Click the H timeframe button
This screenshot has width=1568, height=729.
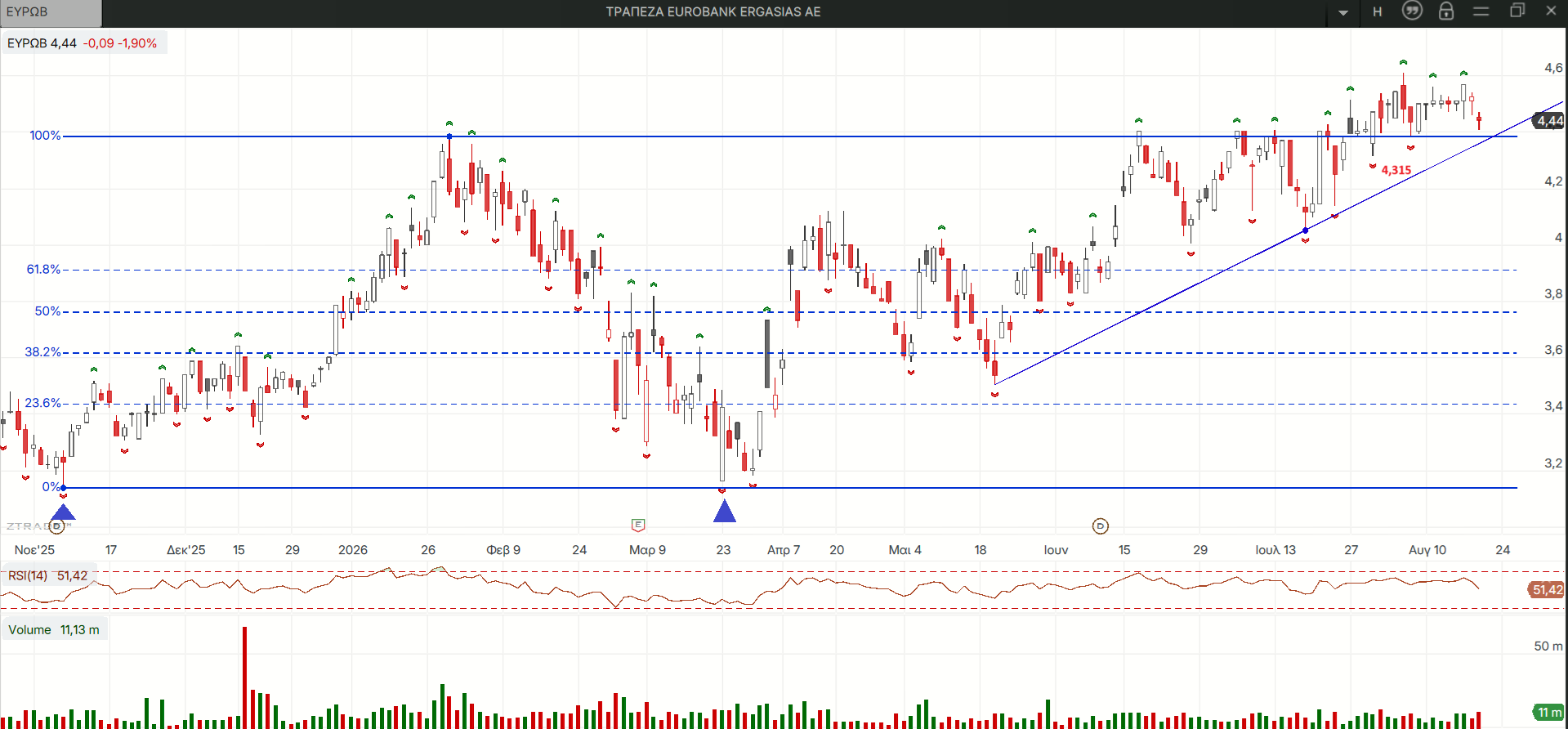1378,12
